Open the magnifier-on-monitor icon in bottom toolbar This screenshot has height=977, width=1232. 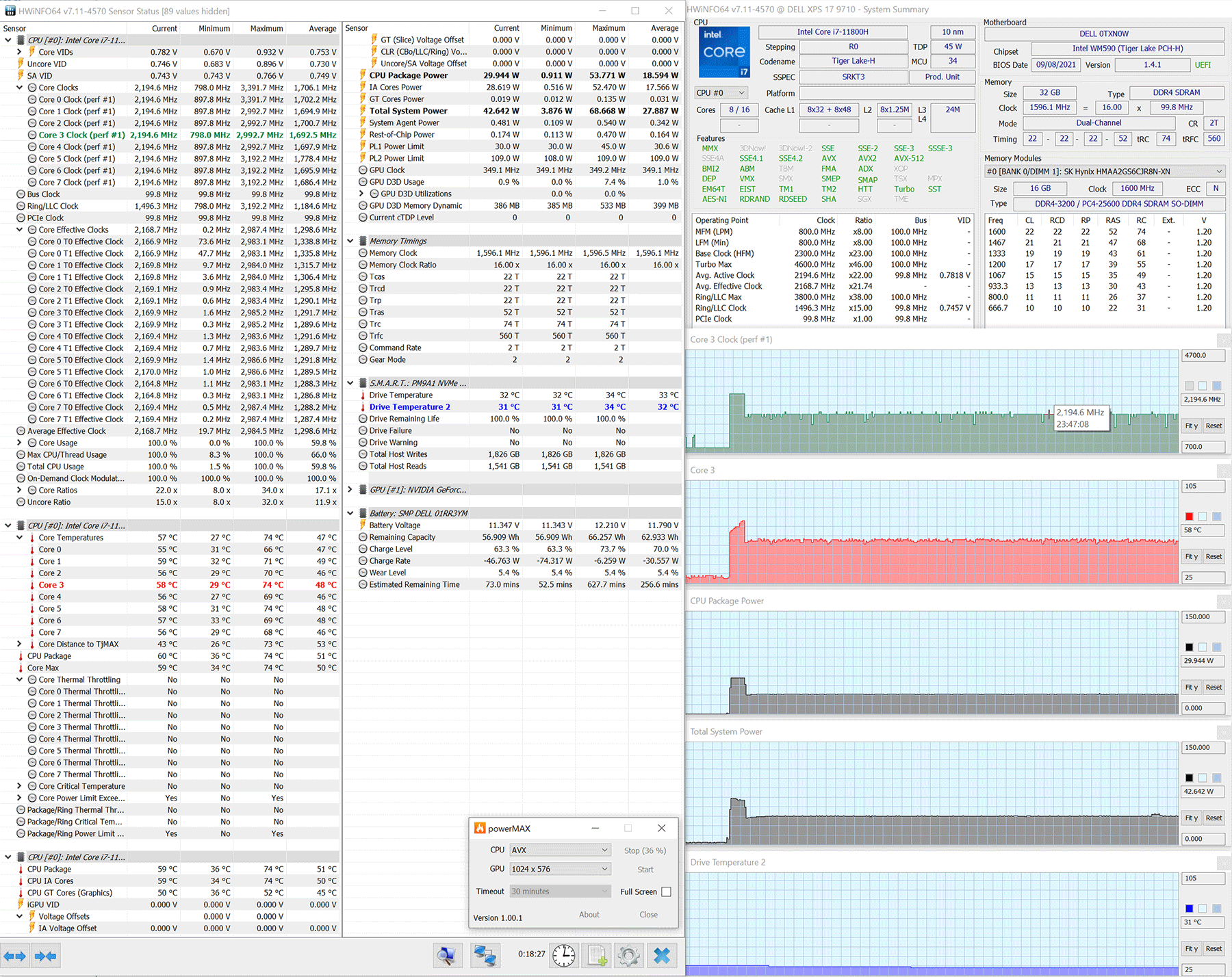[x=448, y=955]
